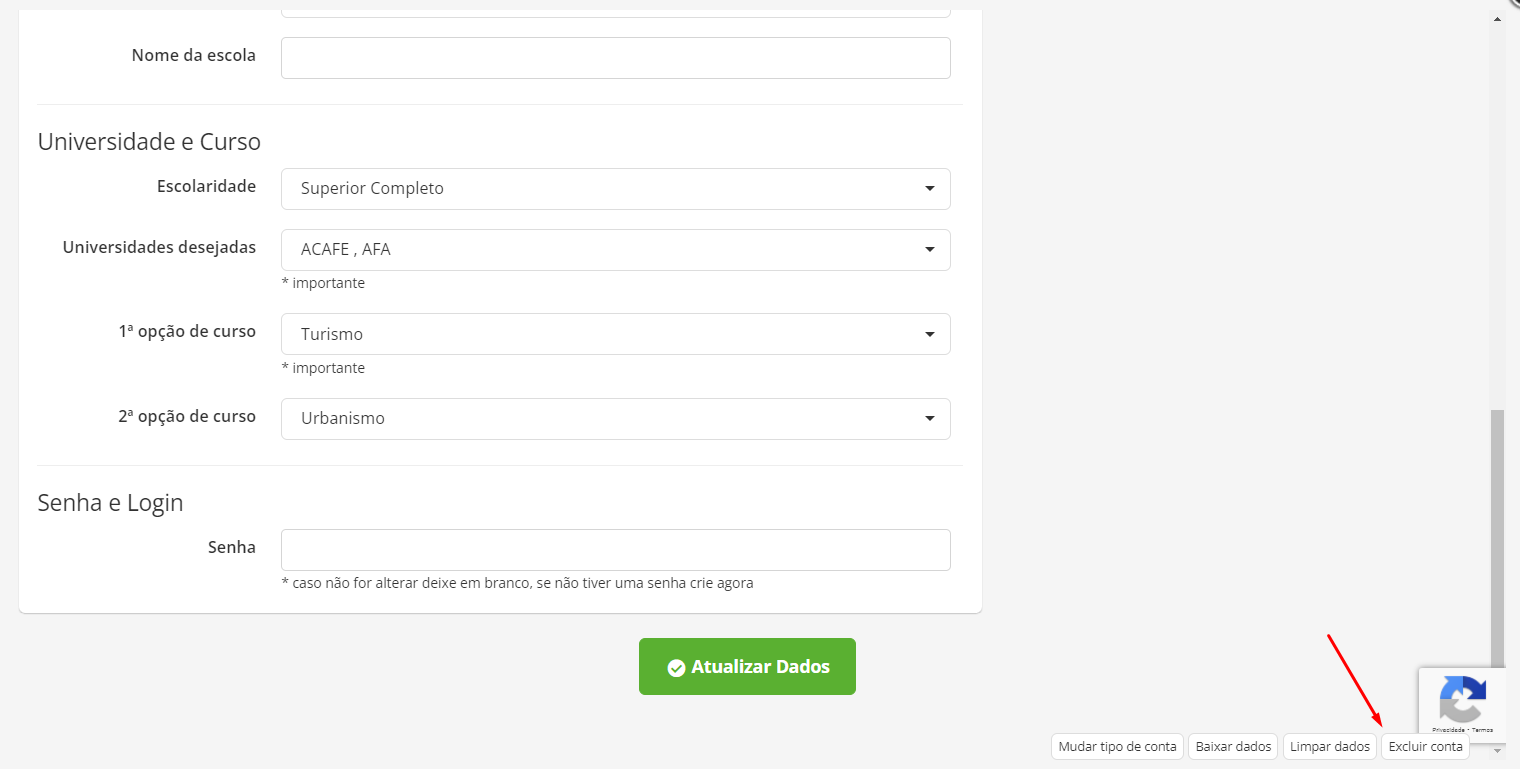
Task: Click the scrollbar up arrow at top
Action: [1497, 18]
